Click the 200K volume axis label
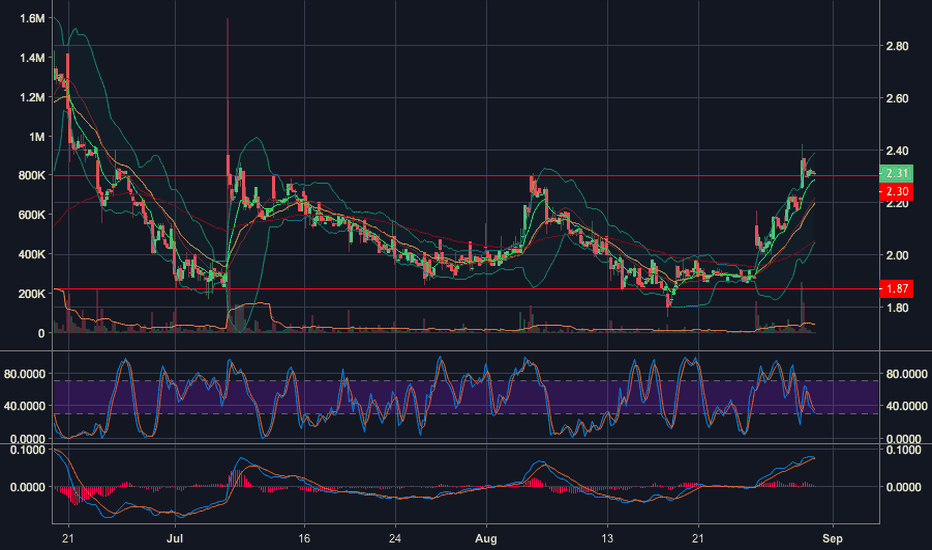The image size is (932, 550). click(x=32, y=294)
